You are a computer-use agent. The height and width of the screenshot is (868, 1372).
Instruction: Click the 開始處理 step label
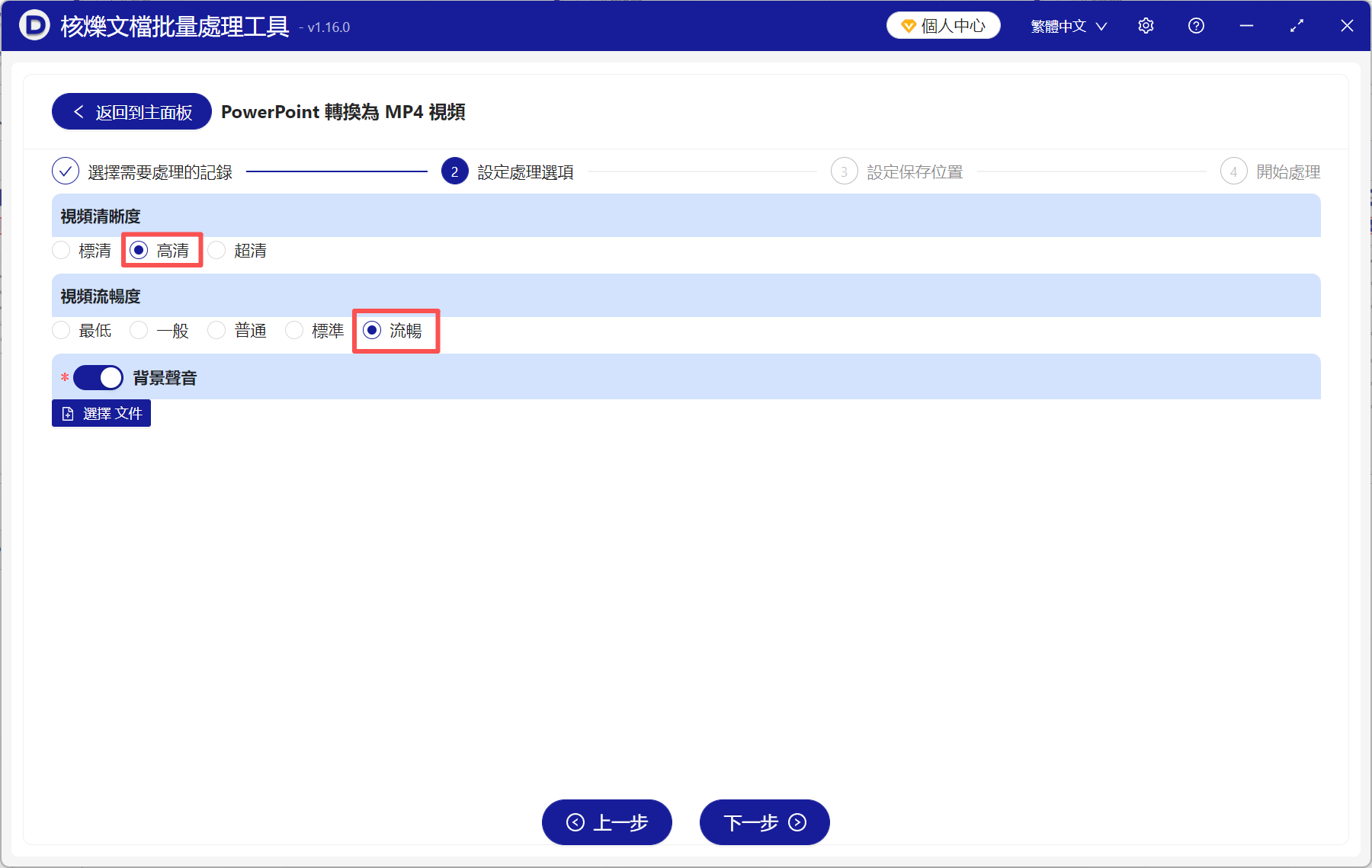tap(1289, 171)
